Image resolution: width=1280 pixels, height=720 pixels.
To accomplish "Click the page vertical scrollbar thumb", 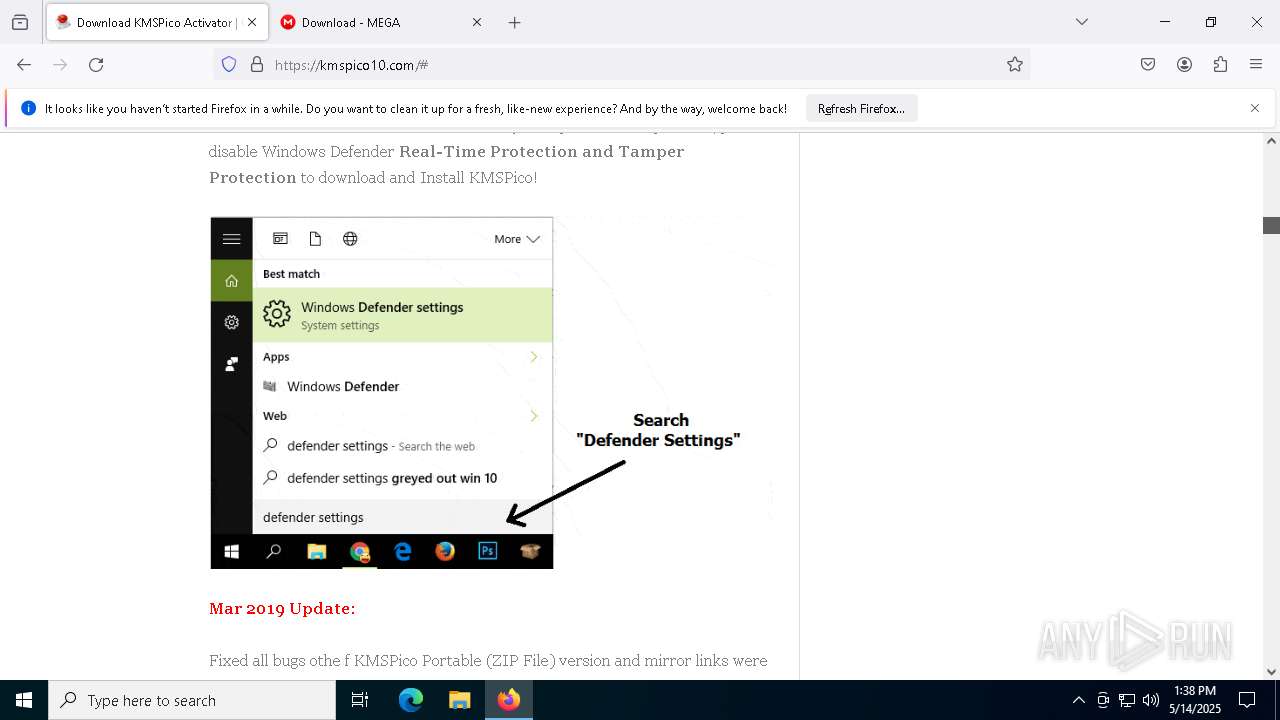I will [x=1271, y=225].
